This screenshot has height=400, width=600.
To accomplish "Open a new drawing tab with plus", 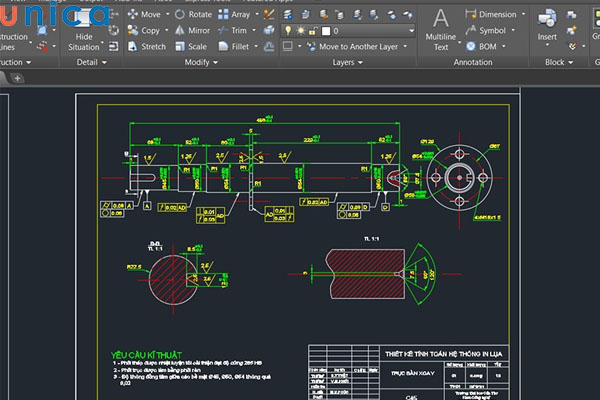I will click(x=18, y=77).
